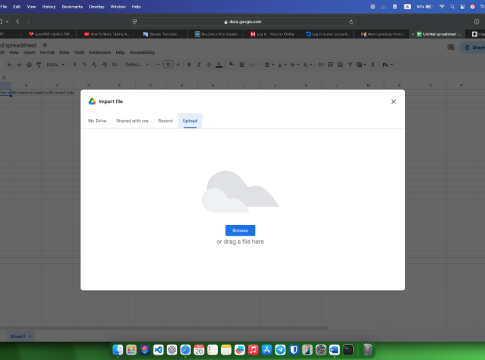Image resolution: width=485 pixels, height=360 pixels.
Task: Open Finder from the Dock
Action: click(118, 350)
